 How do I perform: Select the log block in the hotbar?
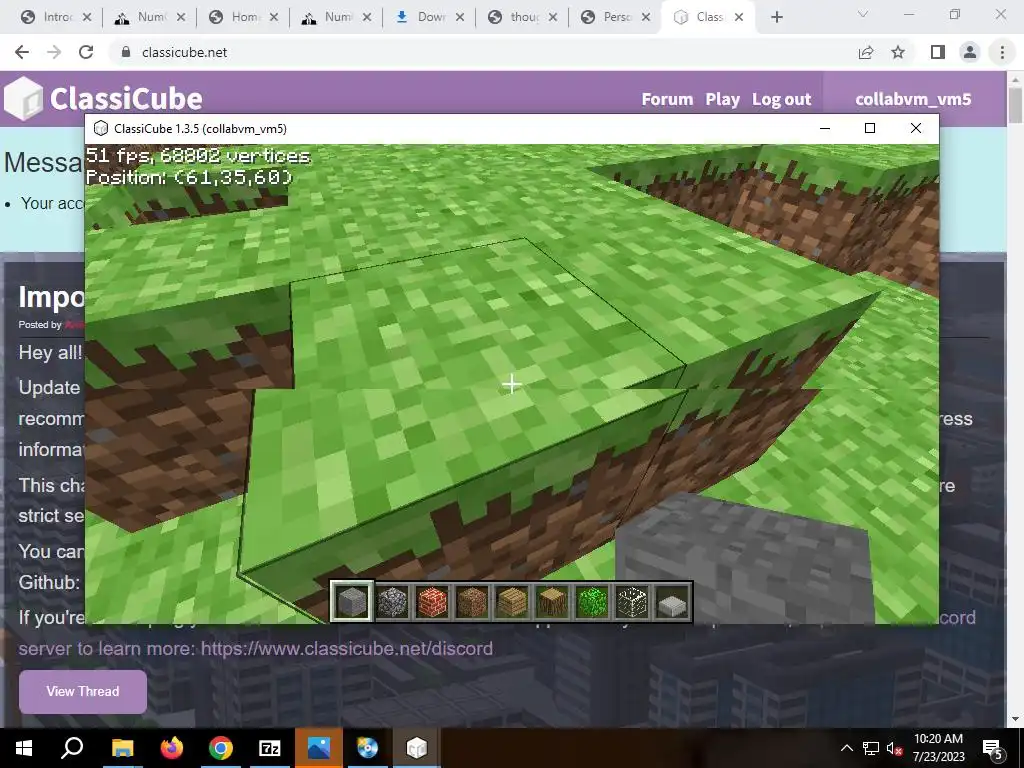point(552,601)
